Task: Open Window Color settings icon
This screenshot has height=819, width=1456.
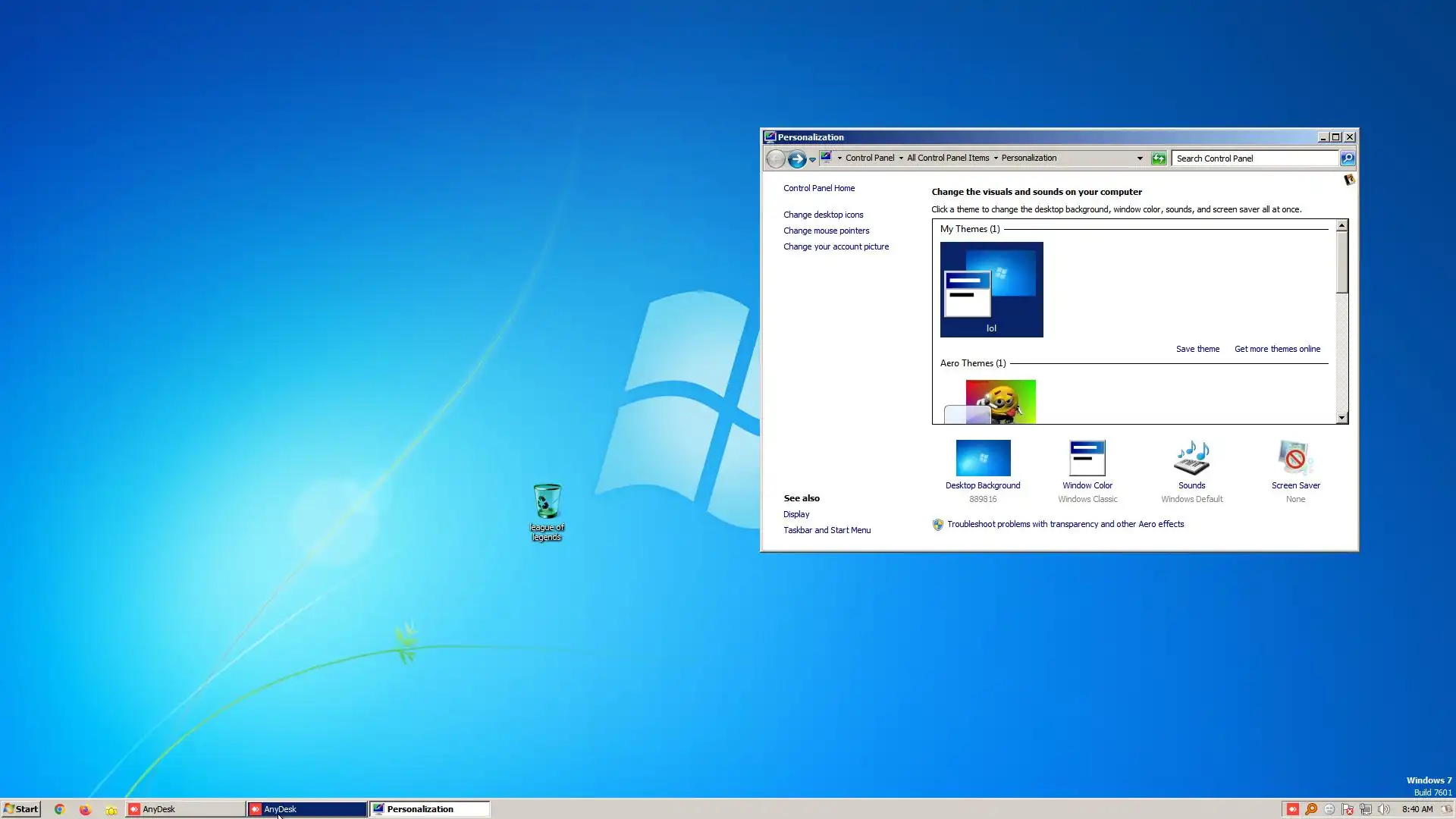Action: coord(1087,458)
